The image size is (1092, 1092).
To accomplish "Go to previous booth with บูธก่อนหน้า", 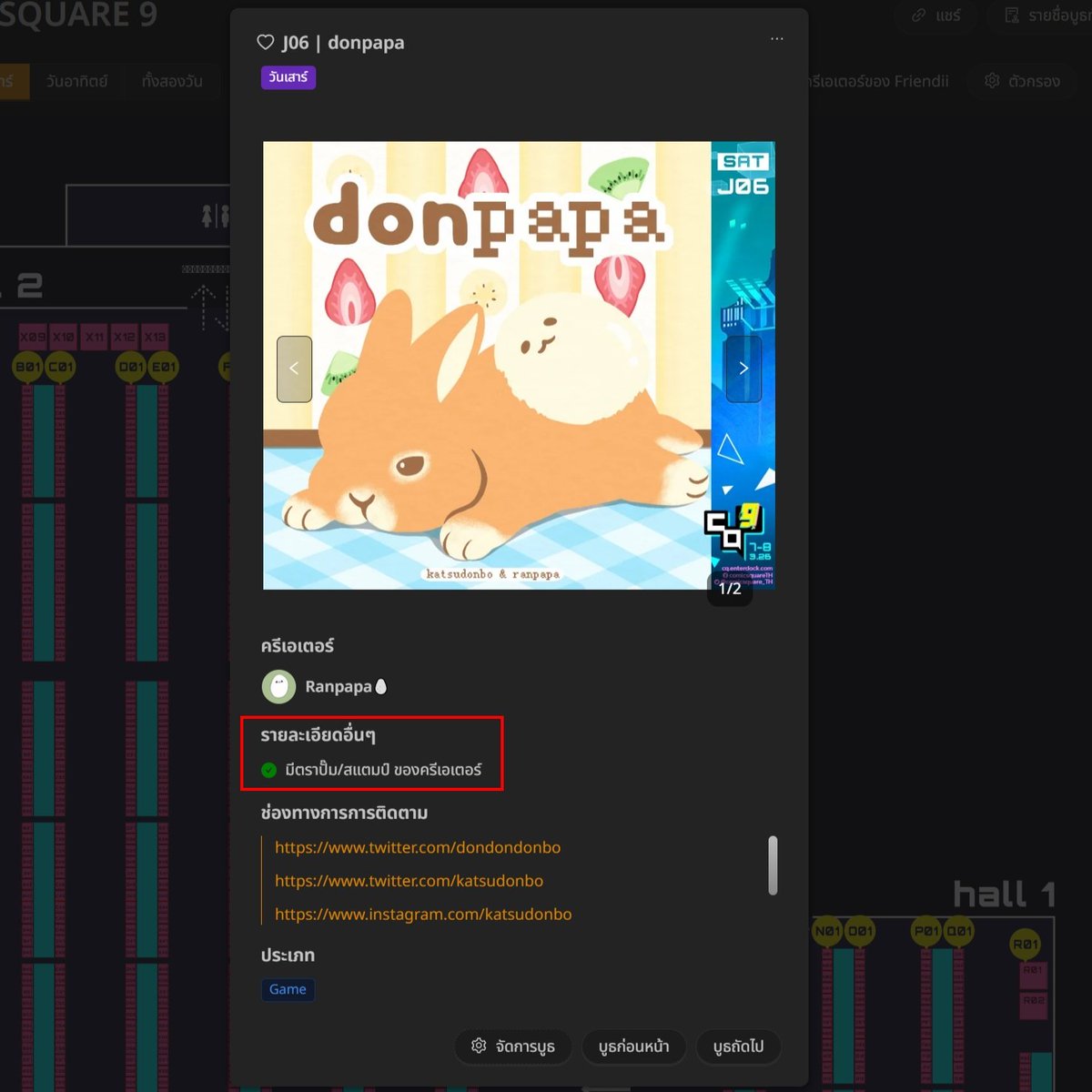I will (x=633, y=1046).
